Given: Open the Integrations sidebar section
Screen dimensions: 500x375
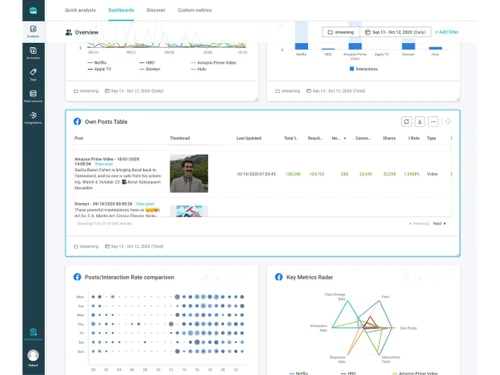Looking at the screenshot, I should tap(33, 118).
